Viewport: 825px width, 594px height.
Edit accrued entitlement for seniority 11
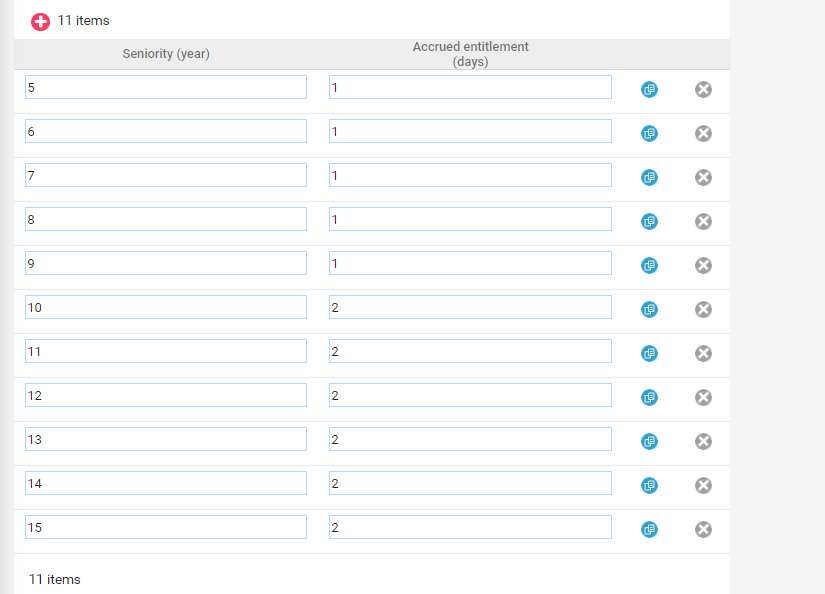click(470, 351)
